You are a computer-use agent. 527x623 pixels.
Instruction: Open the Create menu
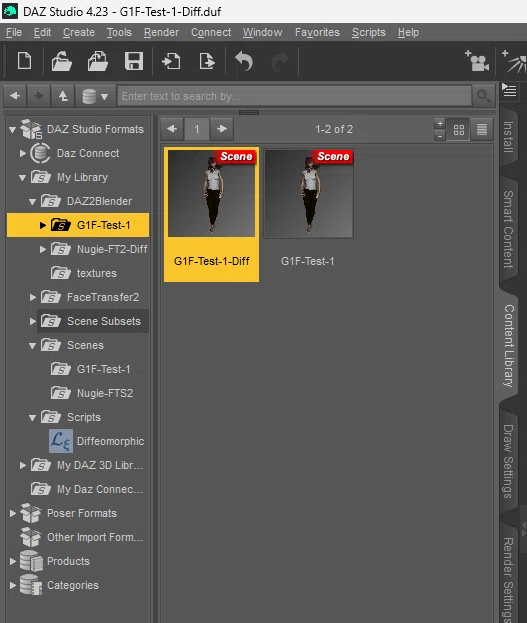pos(79,32)
